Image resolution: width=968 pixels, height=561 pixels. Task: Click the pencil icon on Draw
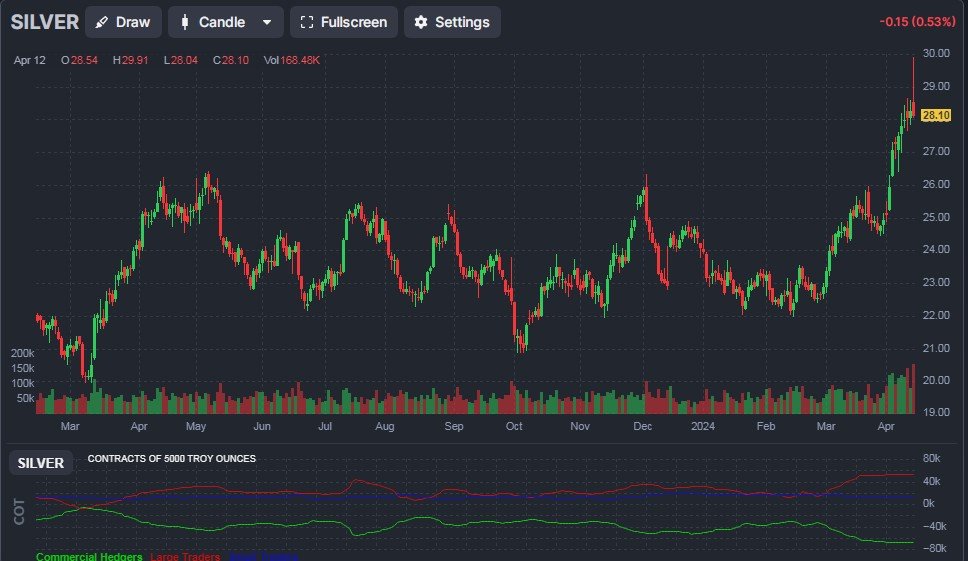click(x=102, y=22)
